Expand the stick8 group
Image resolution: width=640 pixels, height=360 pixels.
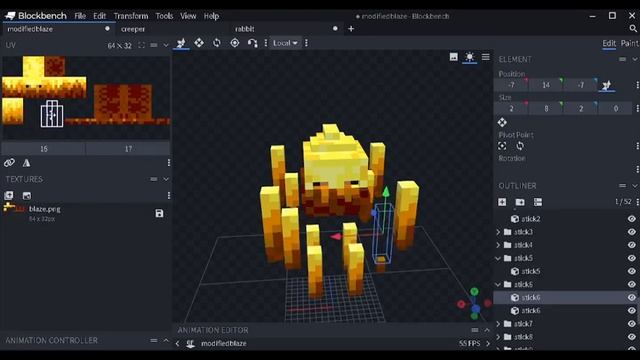(498, 337)
